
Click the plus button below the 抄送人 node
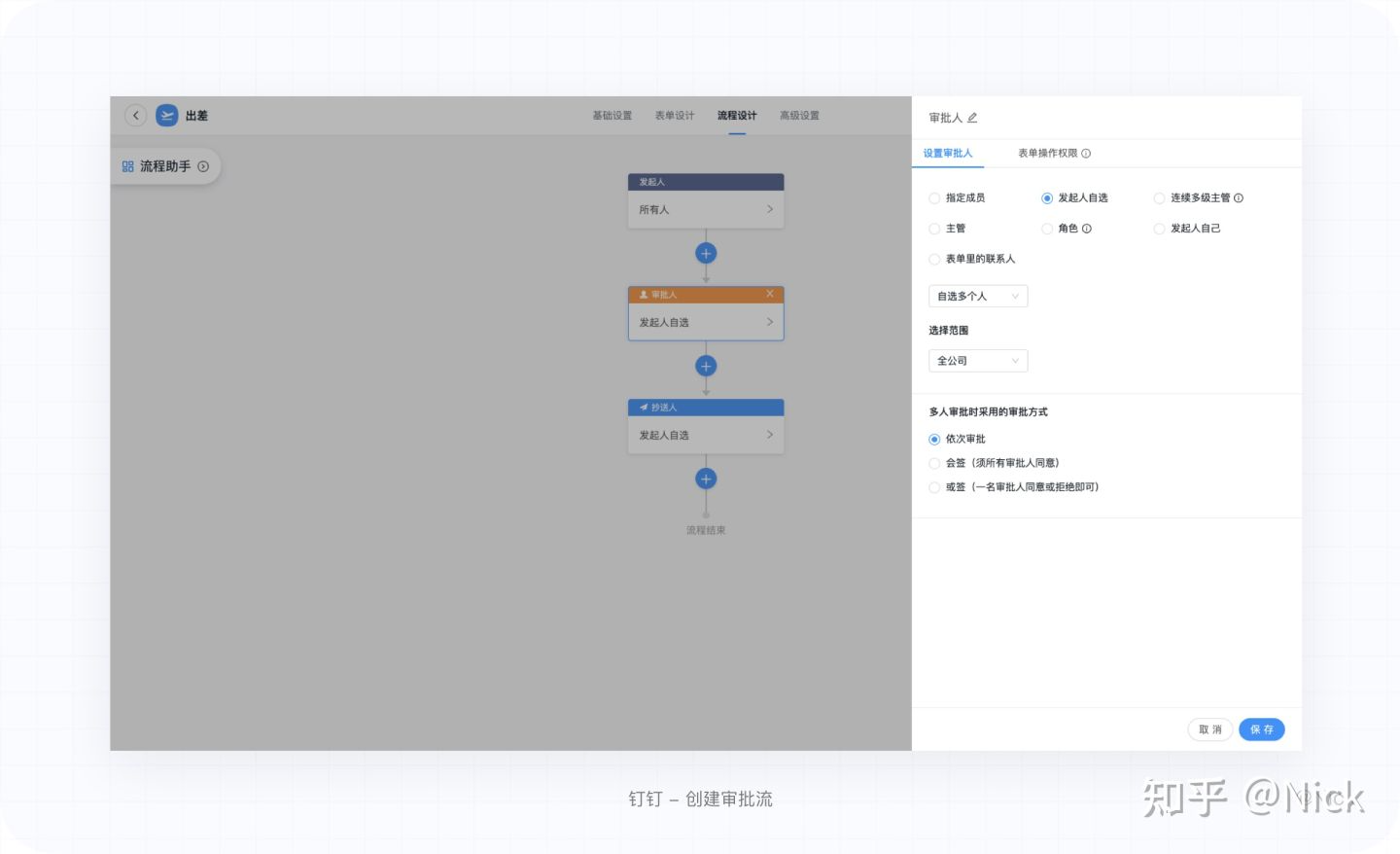pos(706,479)
